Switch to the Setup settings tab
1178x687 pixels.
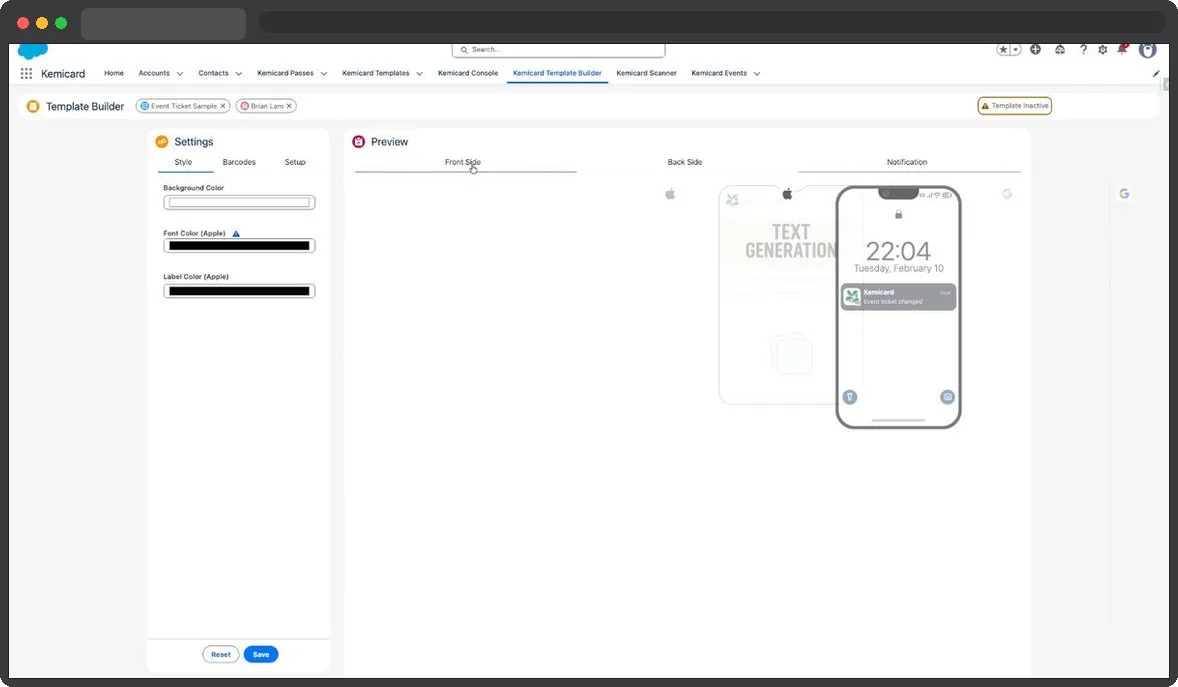(295, 162)
